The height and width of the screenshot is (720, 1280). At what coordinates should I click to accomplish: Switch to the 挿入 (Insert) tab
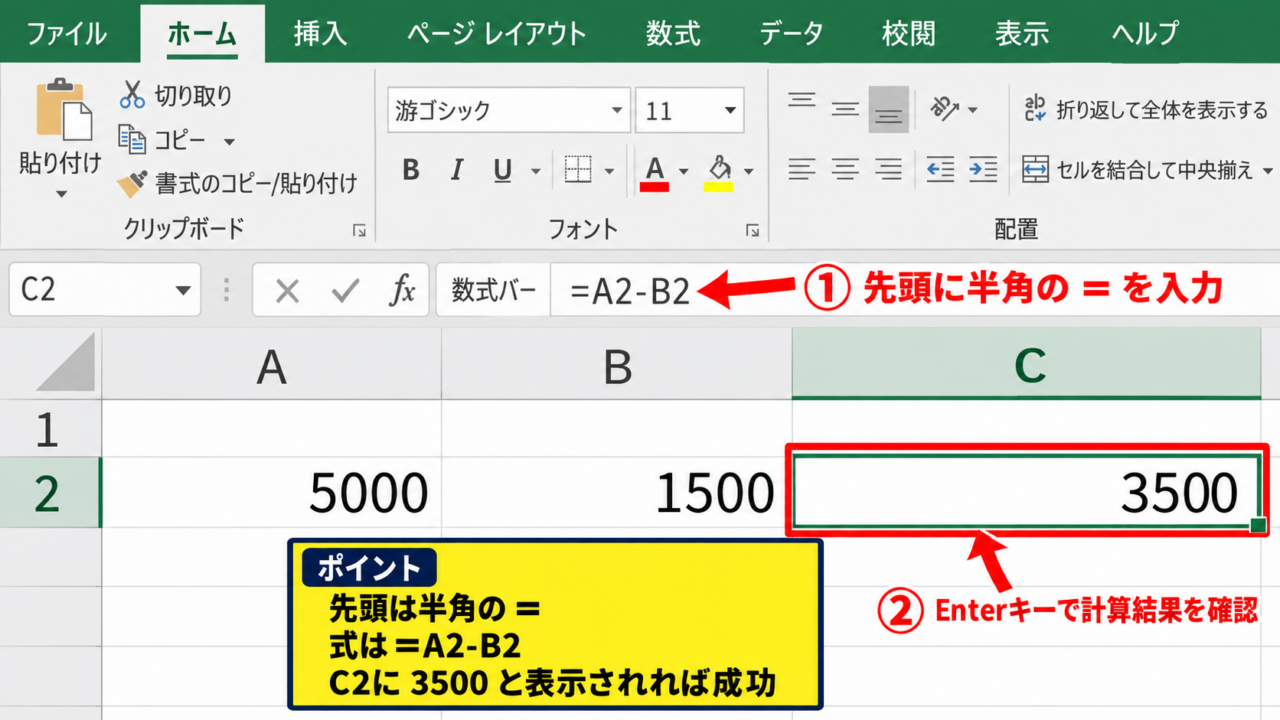[320, 32]
